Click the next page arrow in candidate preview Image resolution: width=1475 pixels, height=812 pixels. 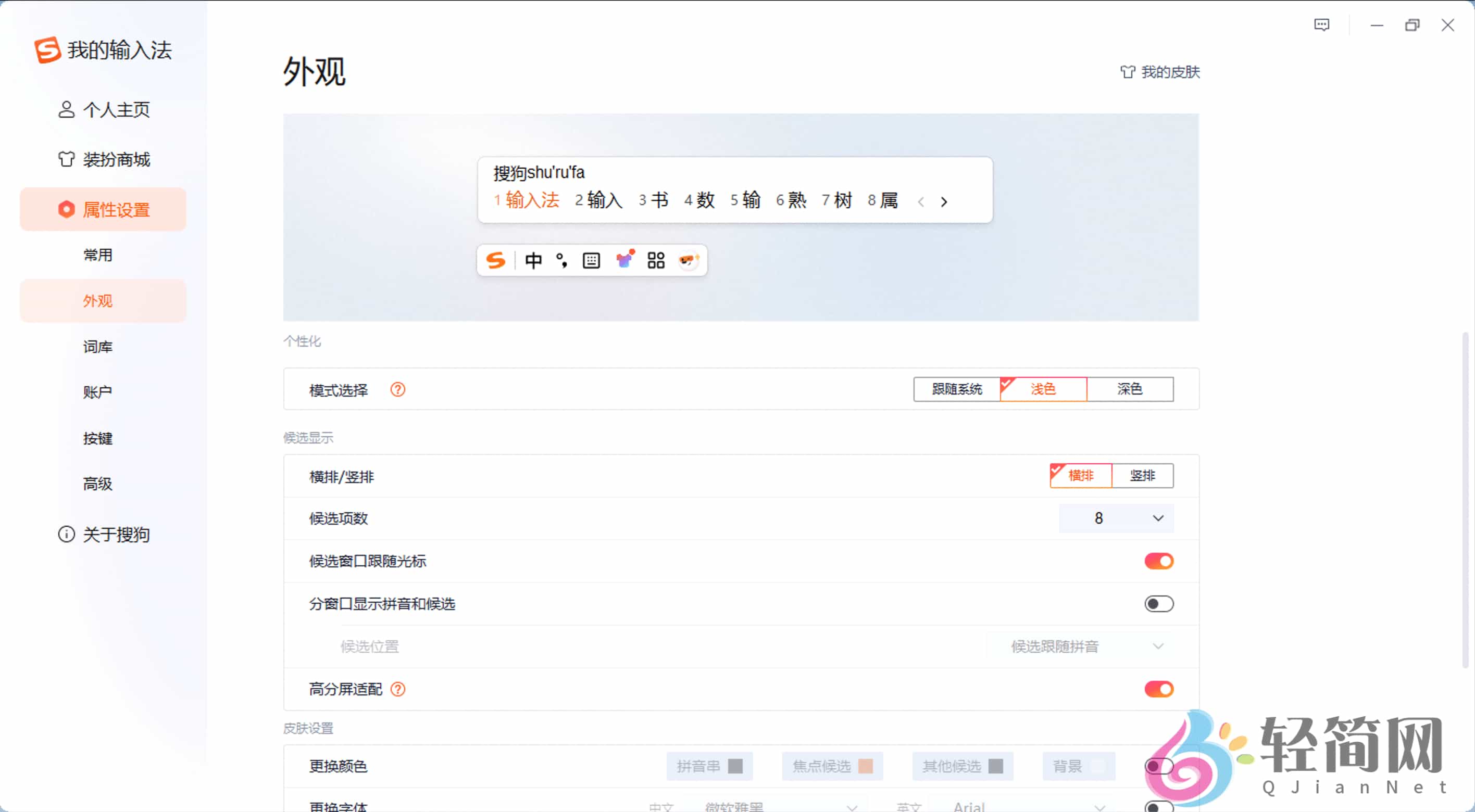(944, 201)
